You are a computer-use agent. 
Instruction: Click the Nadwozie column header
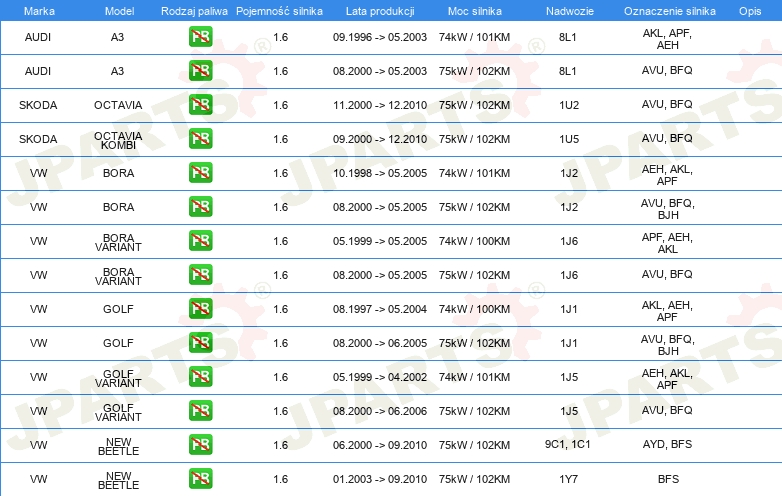570,11
